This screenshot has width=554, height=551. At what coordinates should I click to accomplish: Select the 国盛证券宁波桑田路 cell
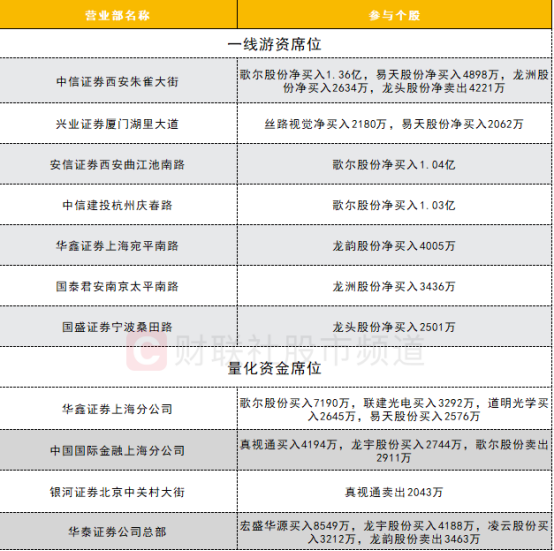(x=118, y=327)
